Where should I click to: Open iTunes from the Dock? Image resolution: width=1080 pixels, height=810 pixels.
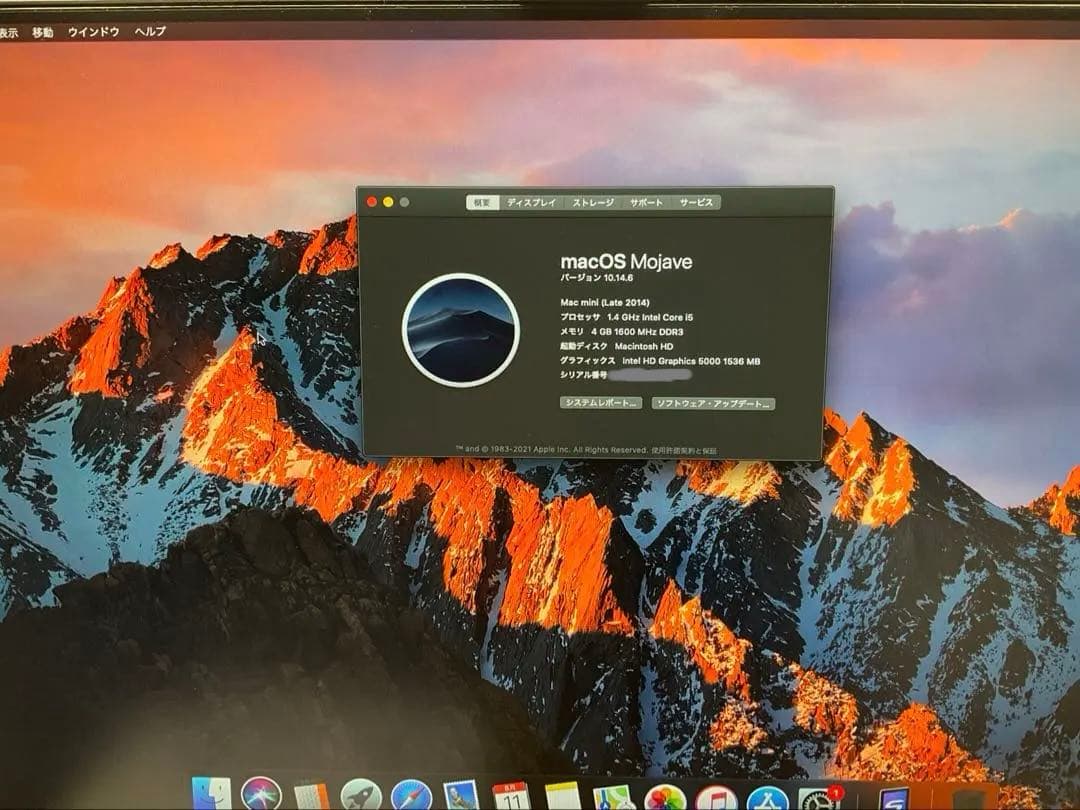pyautogui.click(x=714, y=795)
